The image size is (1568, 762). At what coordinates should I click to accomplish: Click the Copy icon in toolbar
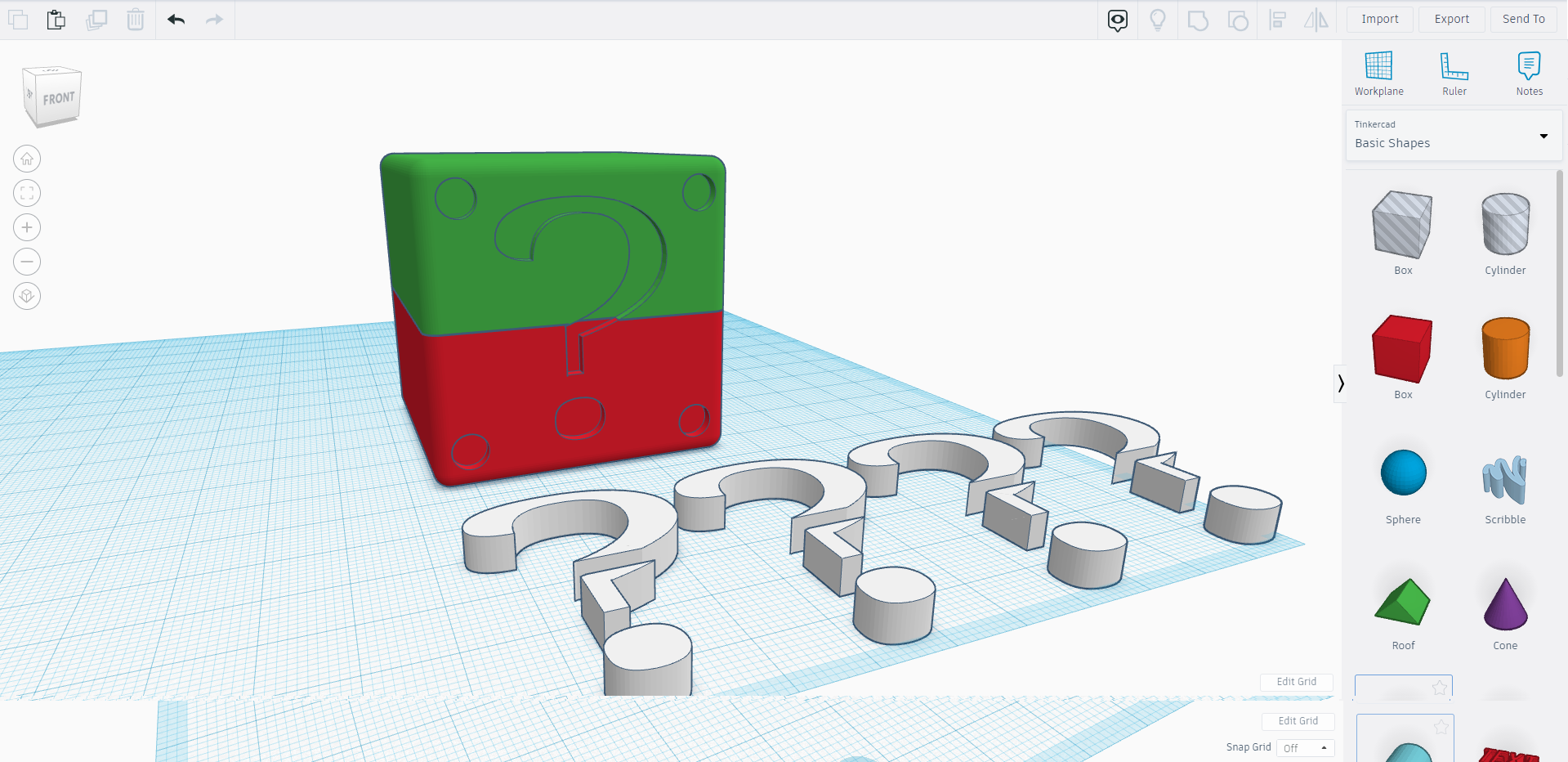tap(18, 20)
